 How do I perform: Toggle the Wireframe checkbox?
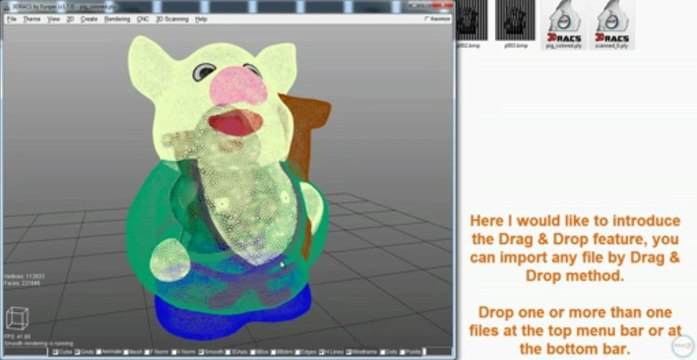(x=349, y=352)
